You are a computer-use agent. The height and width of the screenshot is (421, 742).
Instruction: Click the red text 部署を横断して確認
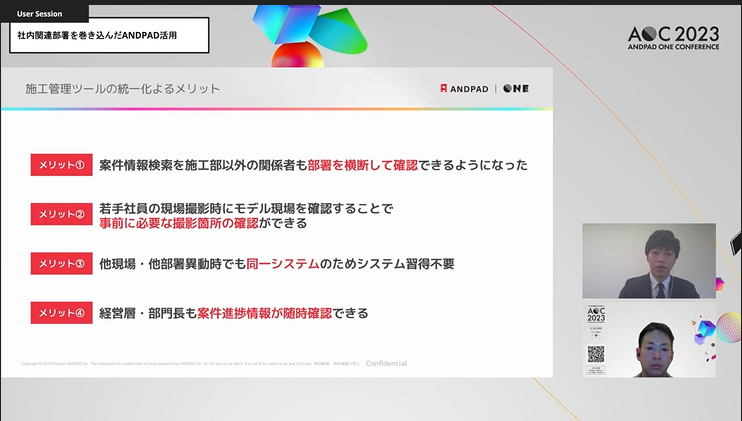[362, 165]
